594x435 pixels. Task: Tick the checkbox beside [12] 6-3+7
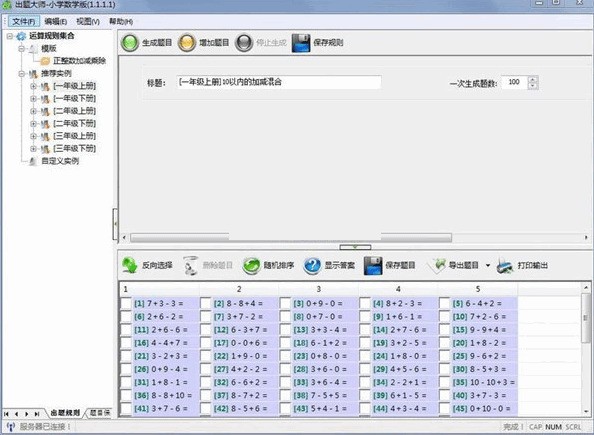205,330
